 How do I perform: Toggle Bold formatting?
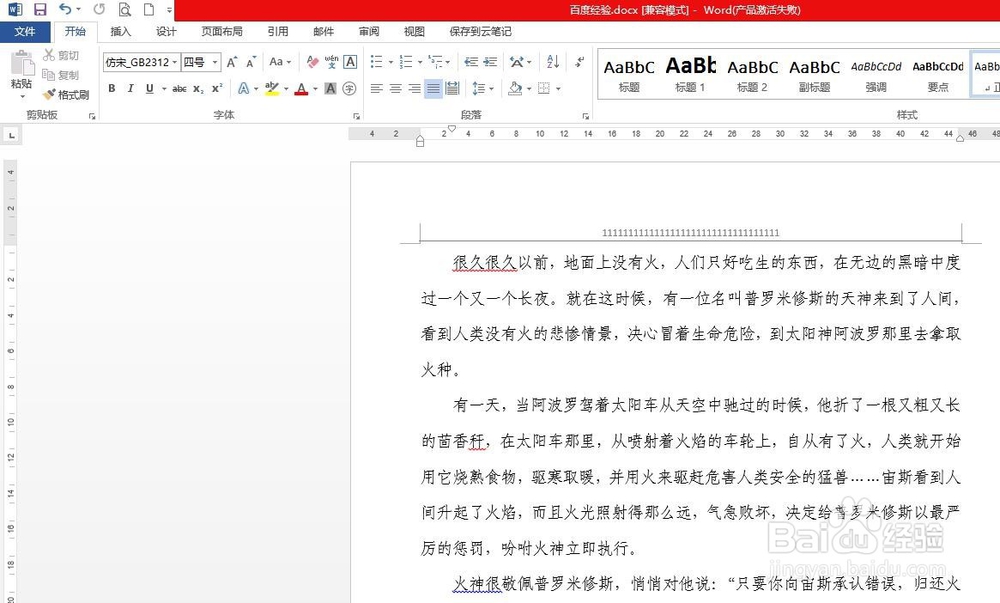(112, 89)
